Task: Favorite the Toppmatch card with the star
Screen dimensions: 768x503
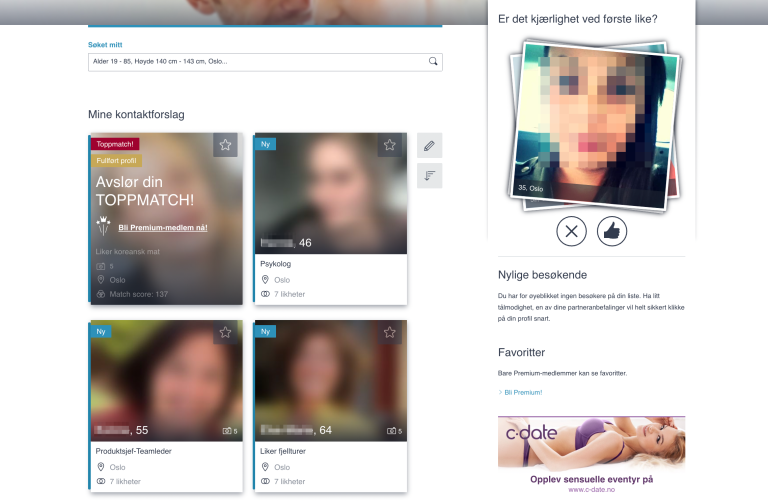Action: 225,145
